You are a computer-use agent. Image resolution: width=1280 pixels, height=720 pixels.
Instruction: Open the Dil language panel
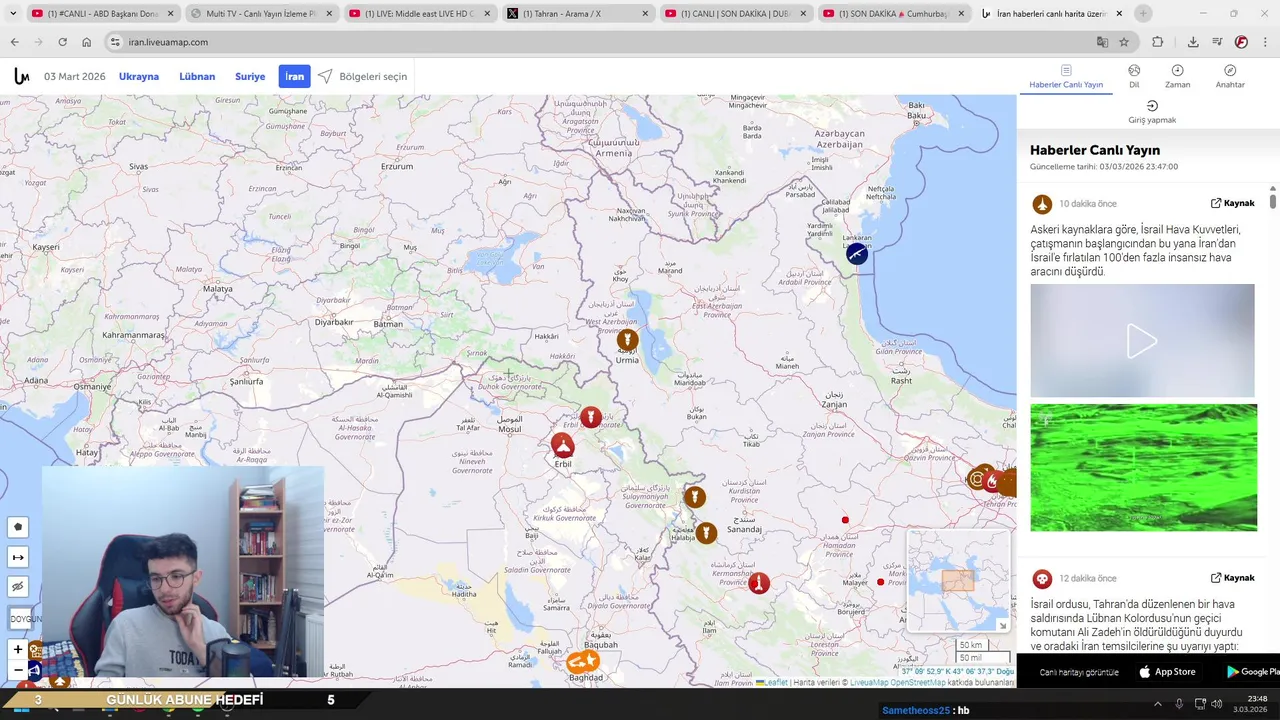[1134, 77]
